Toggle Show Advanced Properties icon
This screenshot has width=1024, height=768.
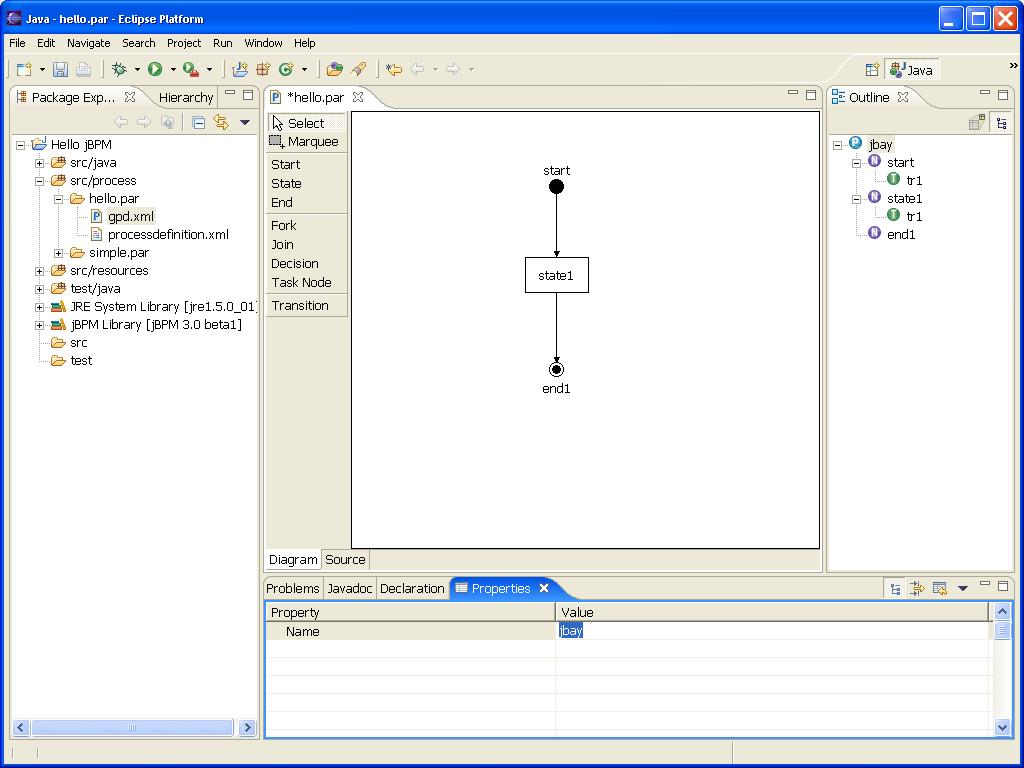[917, 589]
